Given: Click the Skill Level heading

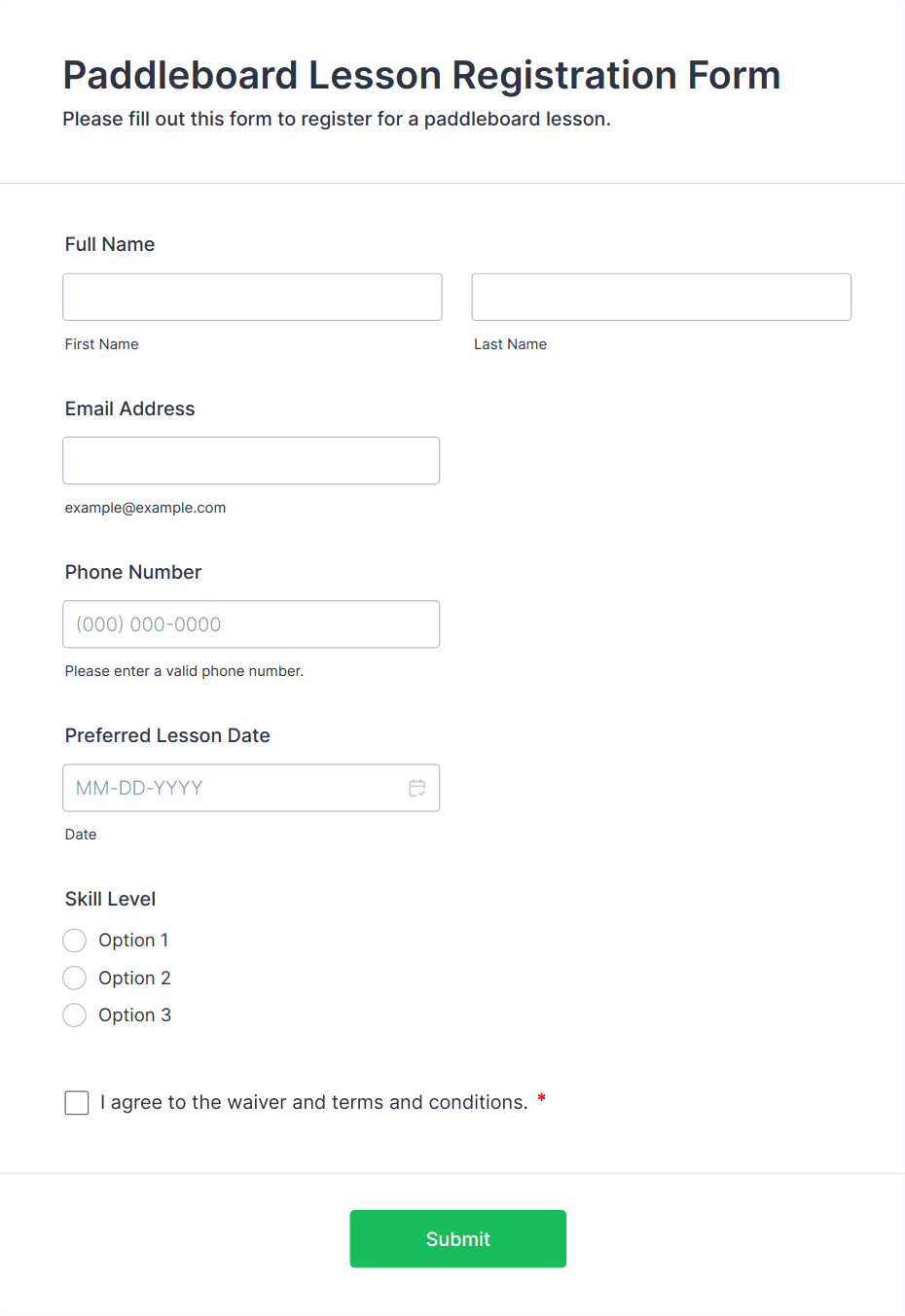Looking at the screenshot, I should [110, 899].
